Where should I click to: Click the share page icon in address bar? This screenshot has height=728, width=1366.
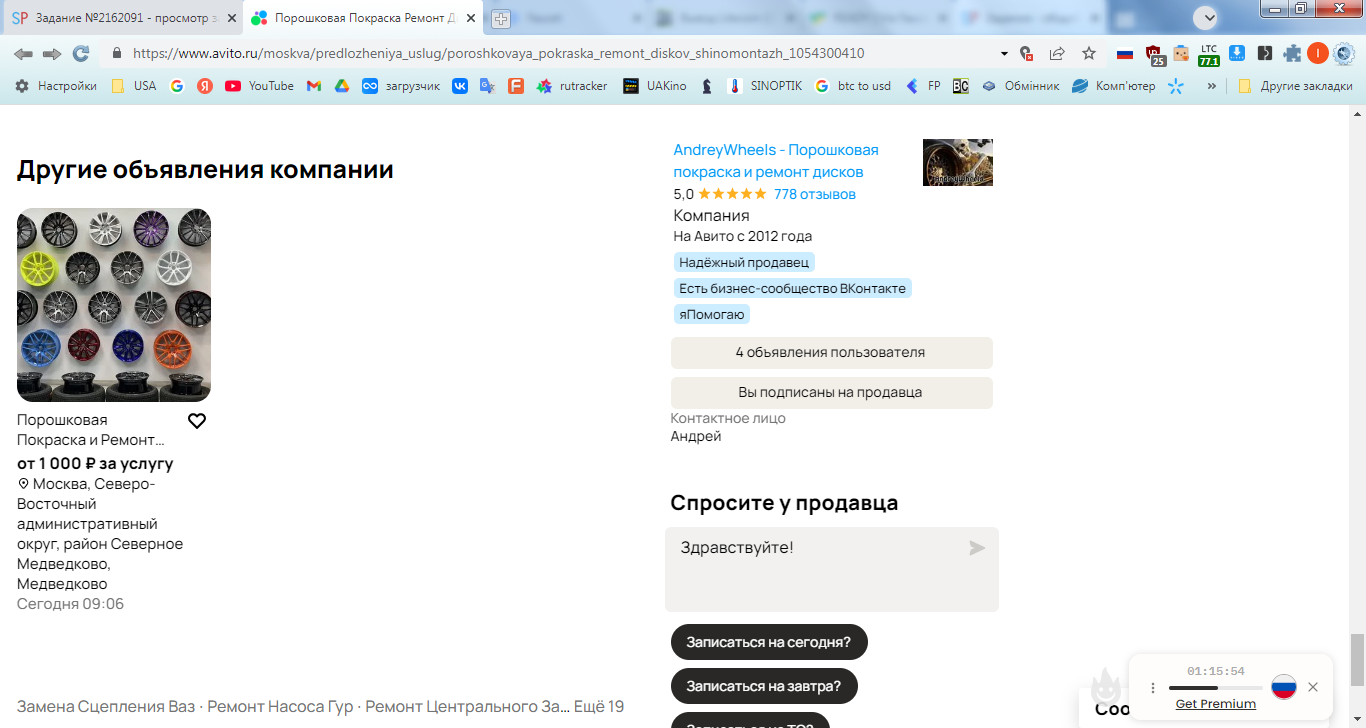click(x=1057, y=54)
